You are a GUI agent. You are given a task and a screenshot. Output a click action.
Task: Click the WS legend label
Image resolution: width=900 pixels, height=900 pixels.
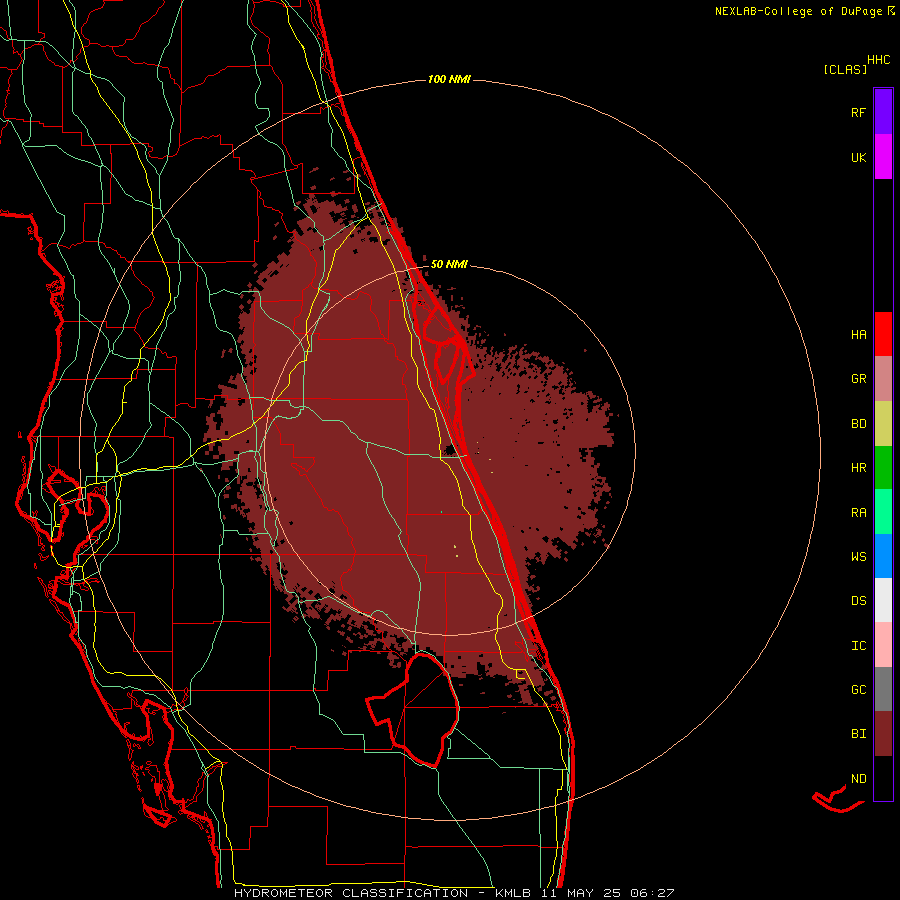click(858, 557)
